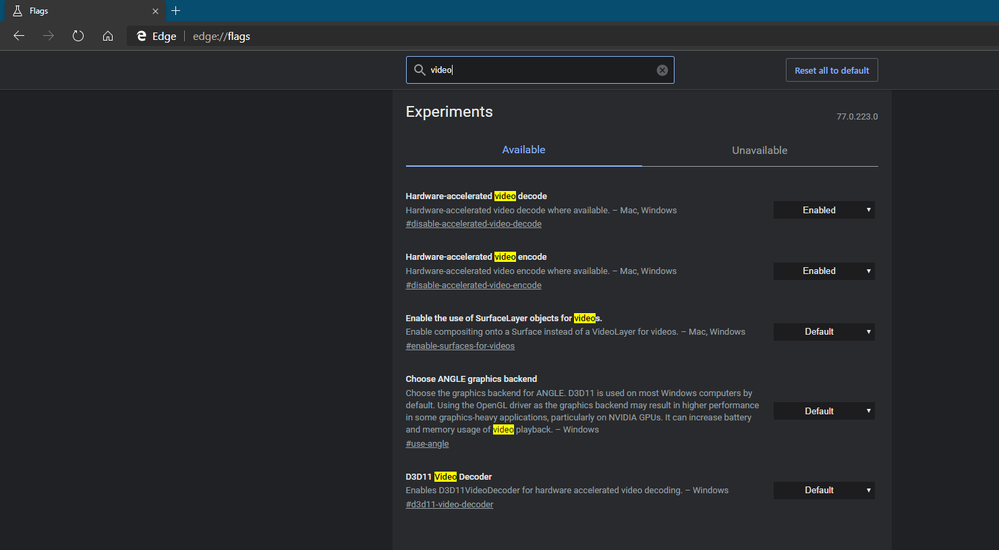Open the #use-angle link
999x550 pixels.
coord(427,444)
